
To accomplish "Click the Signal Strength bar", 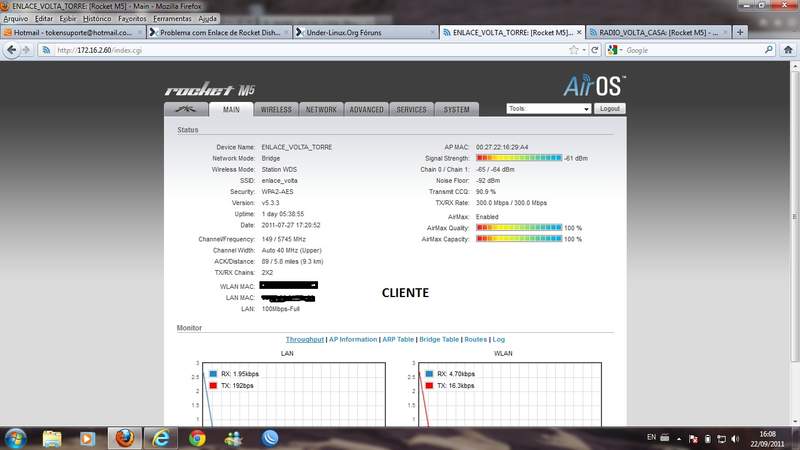I will click(x=519, y=158).
